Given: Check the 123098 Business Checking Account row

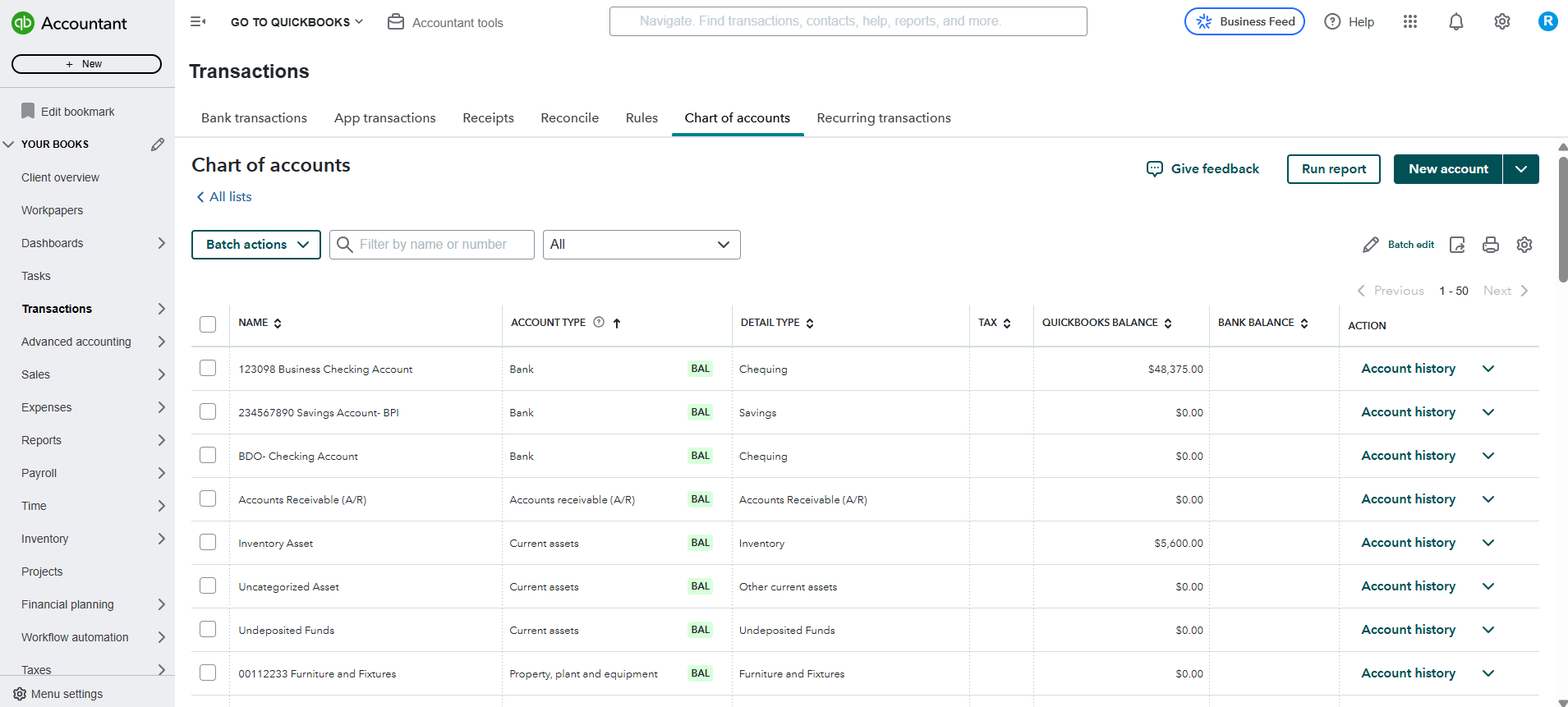Looking at the screenshot, I should tap(208, 368).
